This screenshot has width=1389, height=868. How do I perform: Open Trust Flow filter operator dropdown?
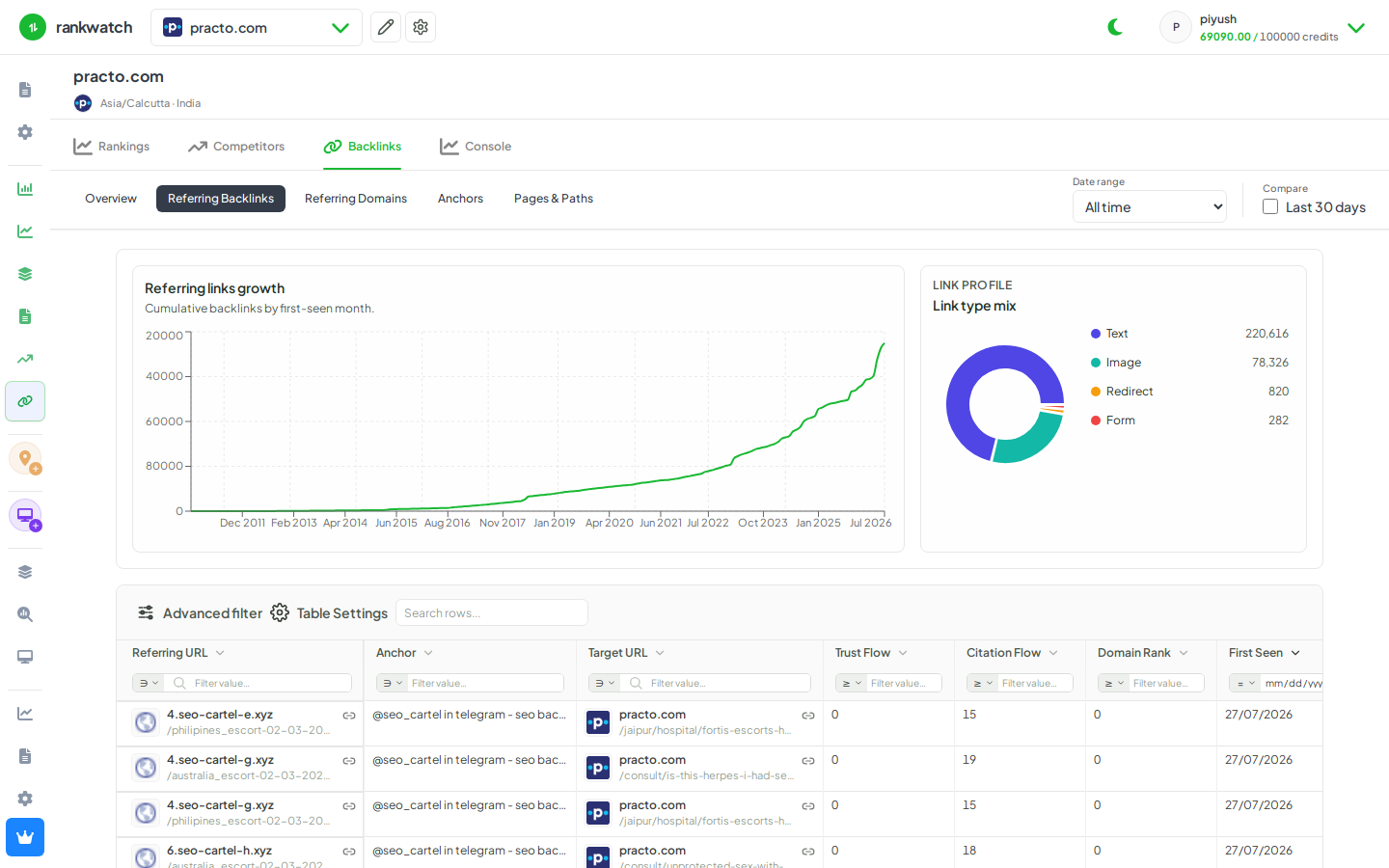point(852,683)
